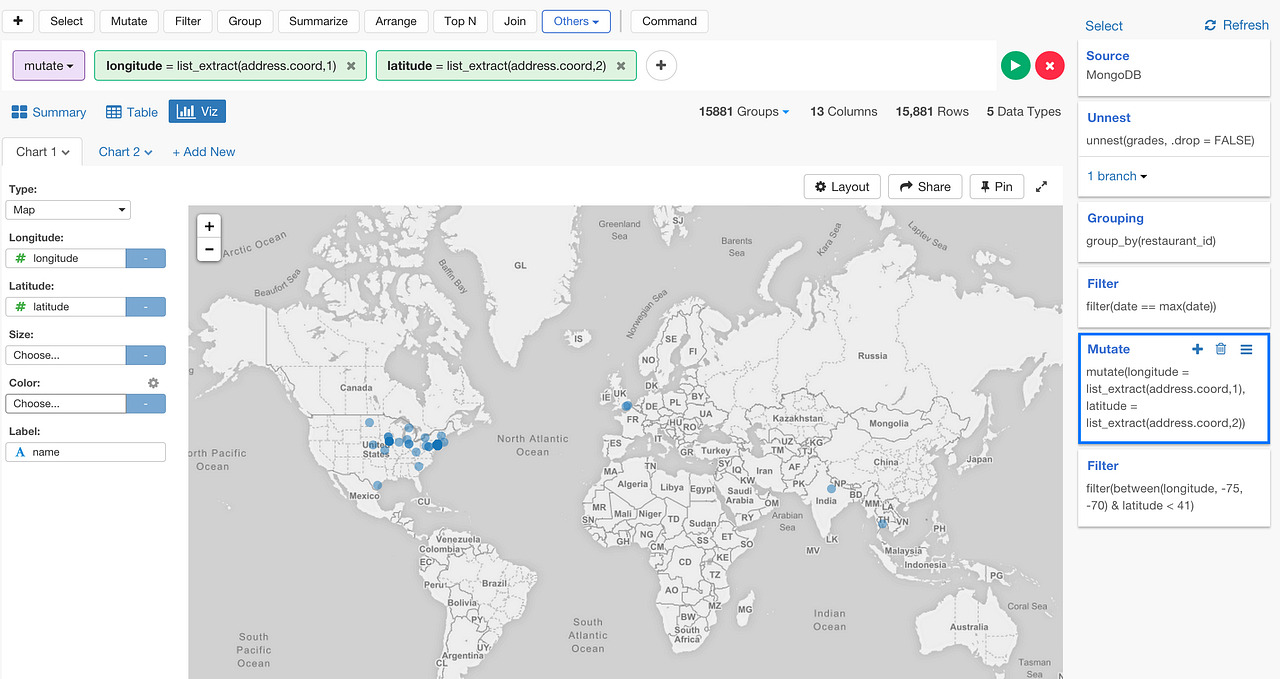
Task: Delete the Mutate step with the trash icon
Action: coord(1220,349)
